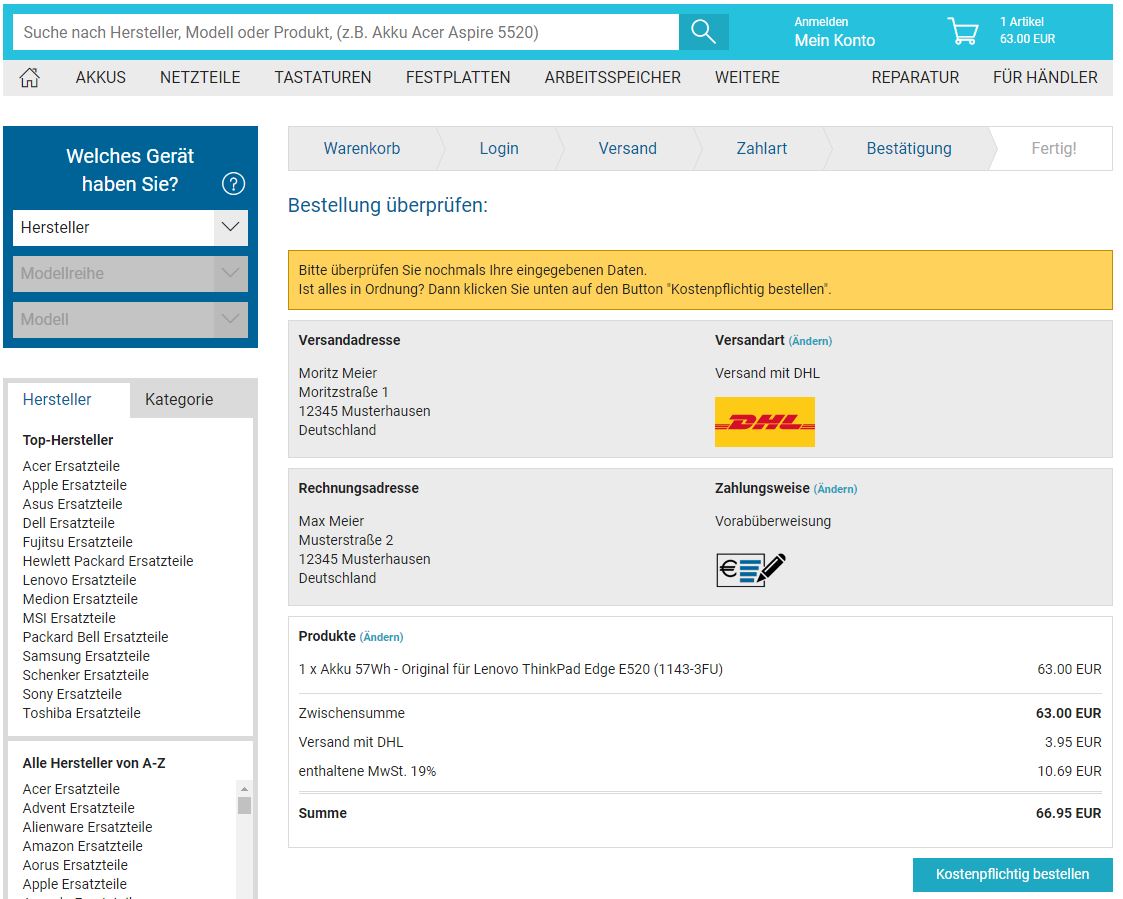Open the AKKUS menu
The image size is (1123, 899).
(101, 77)
